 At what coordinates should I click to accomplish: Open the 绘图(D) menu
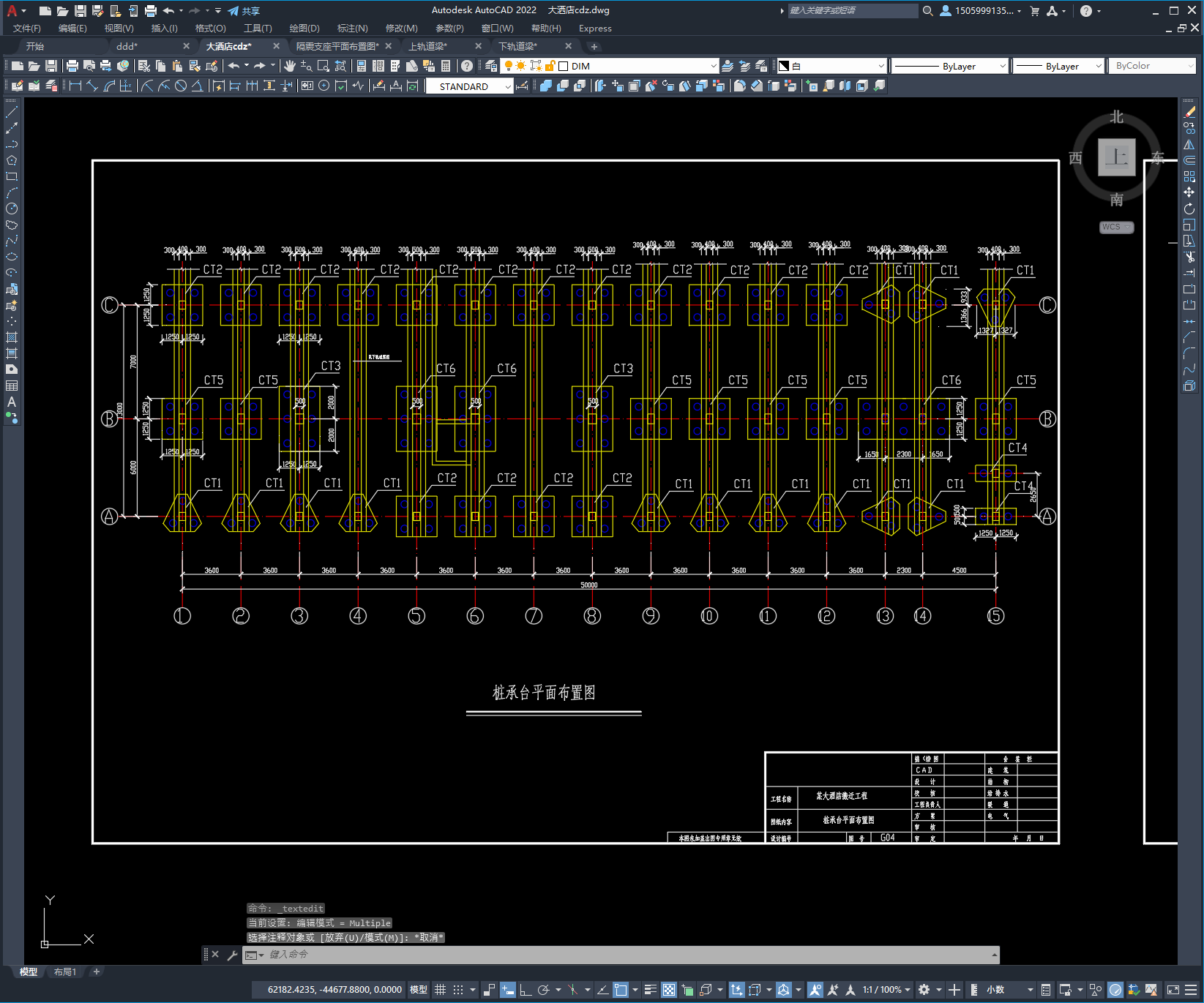pyautogui.click(x=304, y=29)
